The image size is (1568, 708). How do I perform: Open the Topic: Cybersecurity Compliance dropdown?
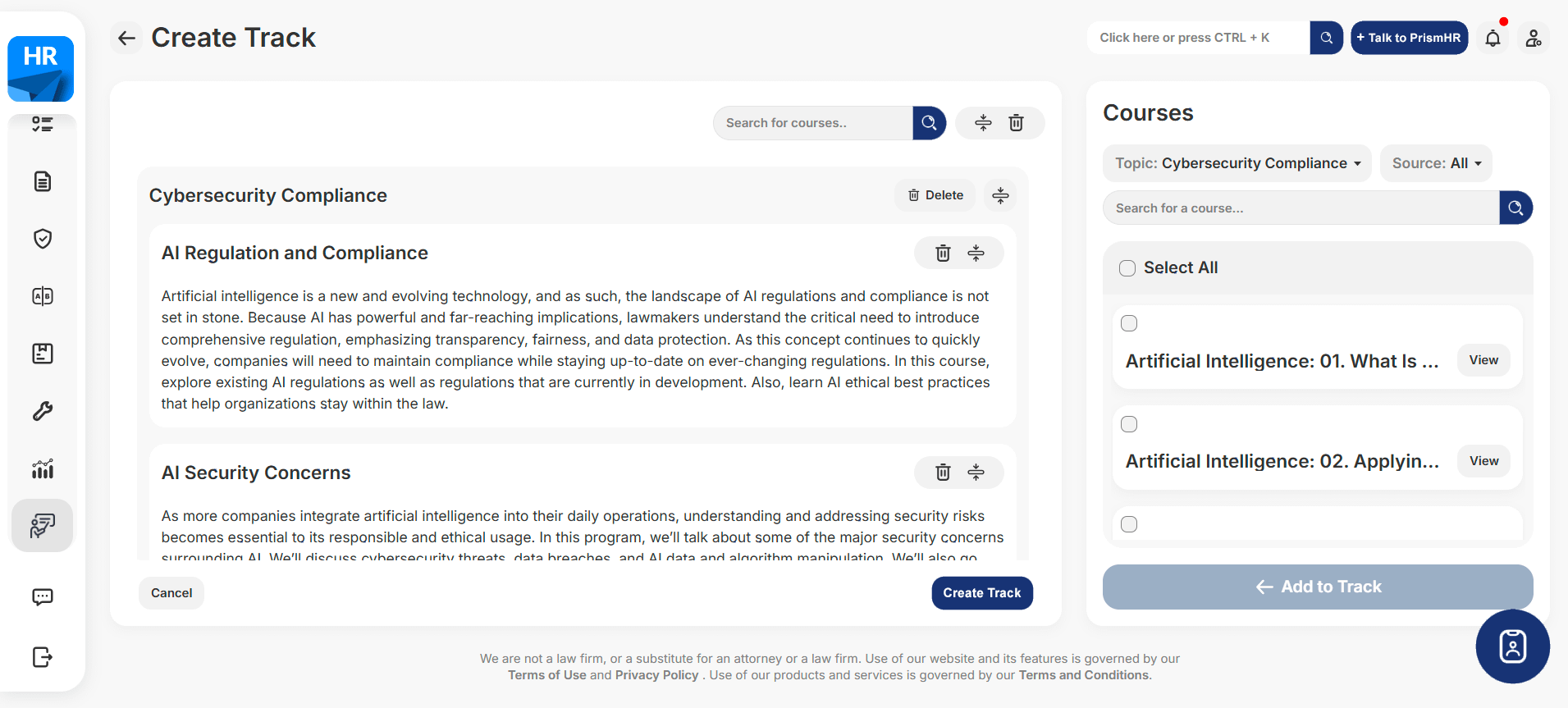[1237, 163]
